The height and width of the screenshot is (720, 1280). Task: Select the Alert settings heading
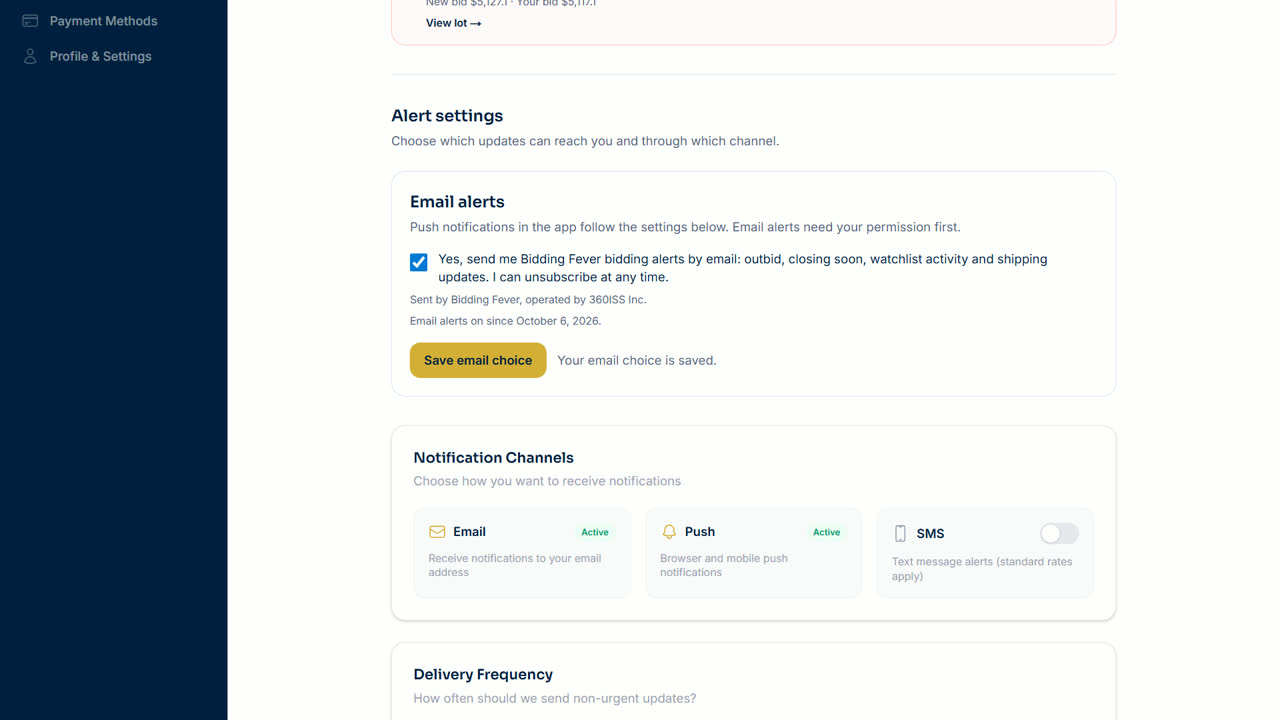(x=447, y=116)
